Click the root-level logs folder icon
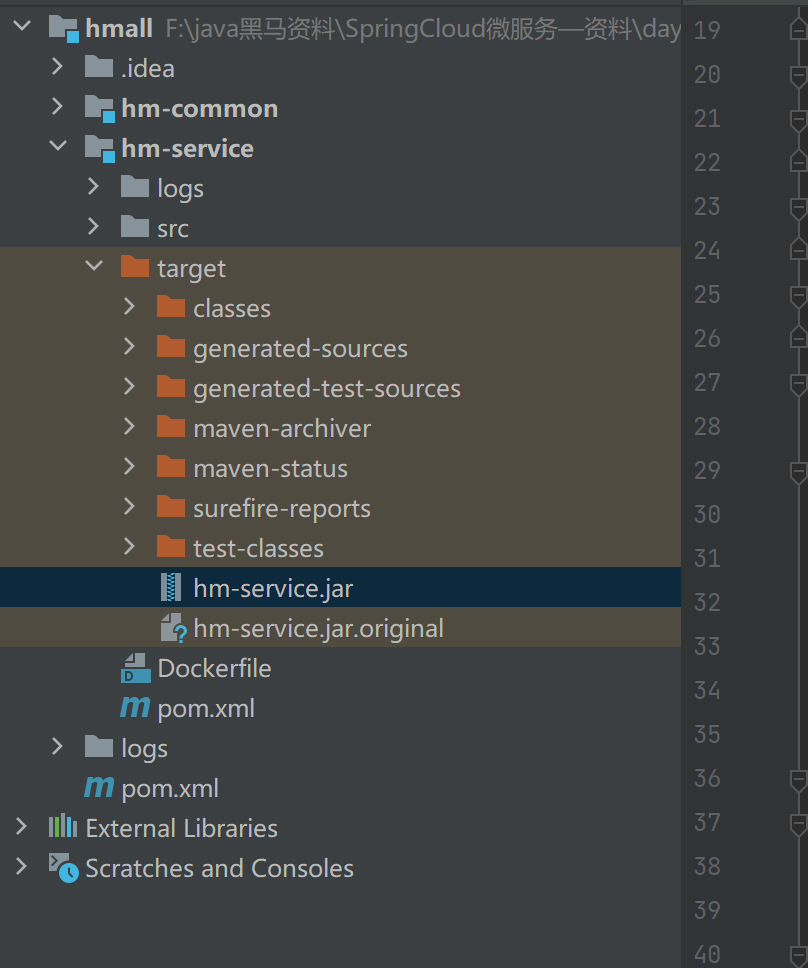Screen dimensions: 808x968 [99, 746]
